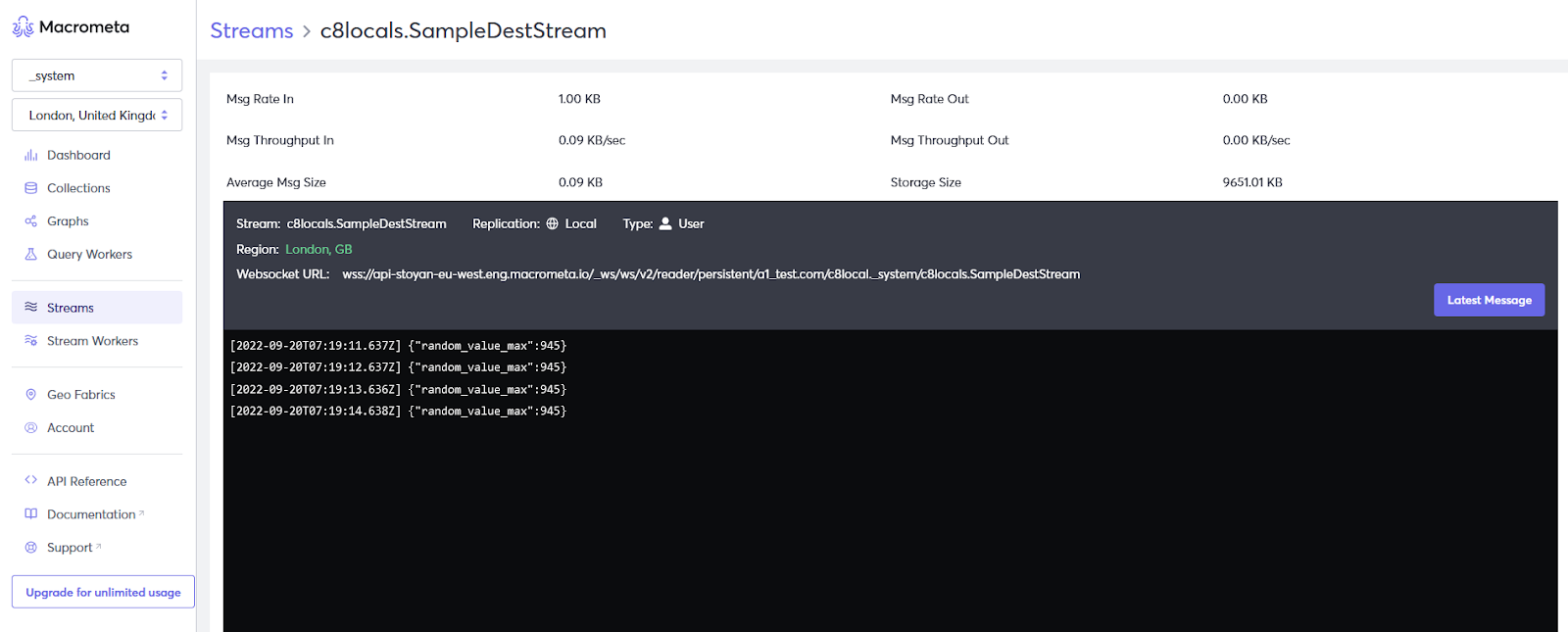Click the Dashboard bar chart icon
The height and width of the screenshot is (632, 1568).
(x=31, y=155)
